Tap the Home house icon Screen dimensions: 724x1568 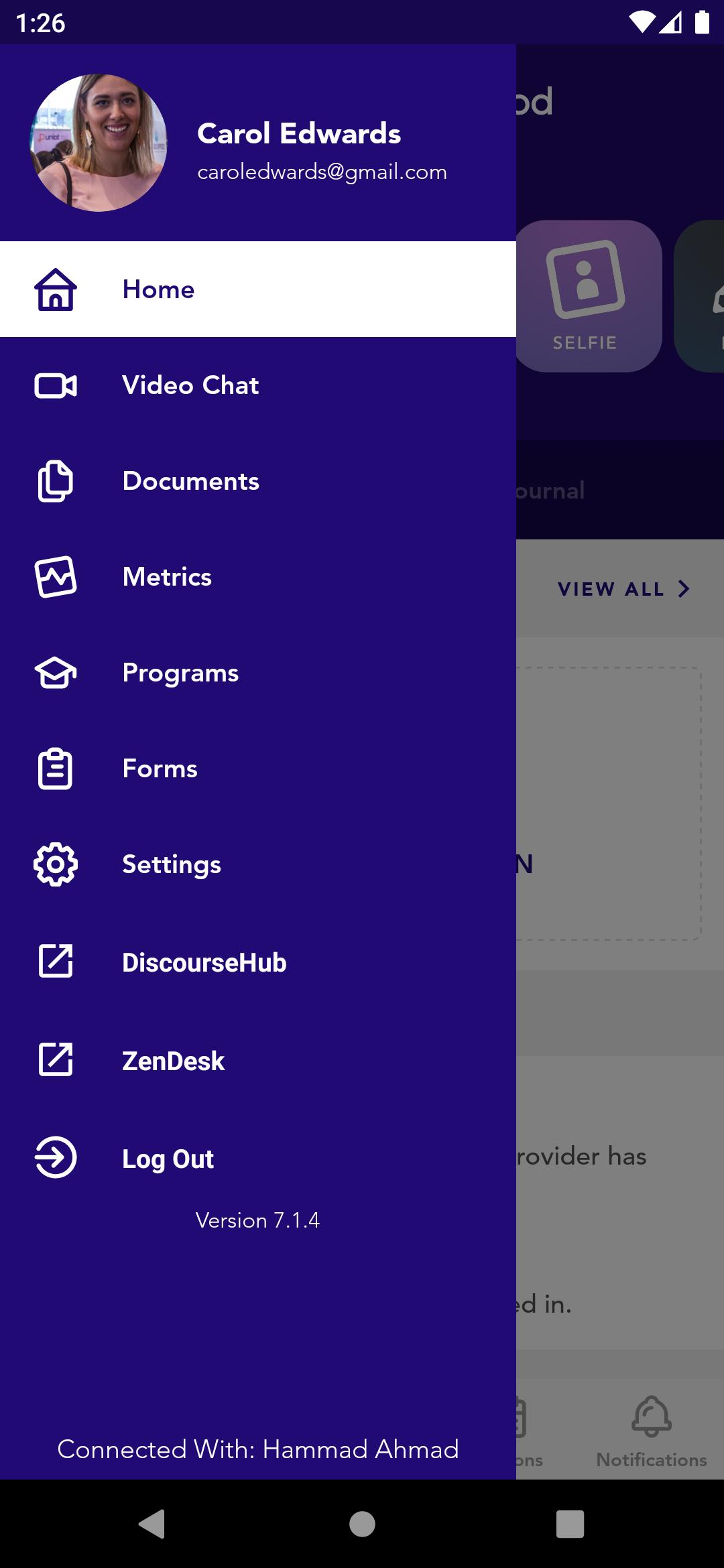click(x=56, y=289)
